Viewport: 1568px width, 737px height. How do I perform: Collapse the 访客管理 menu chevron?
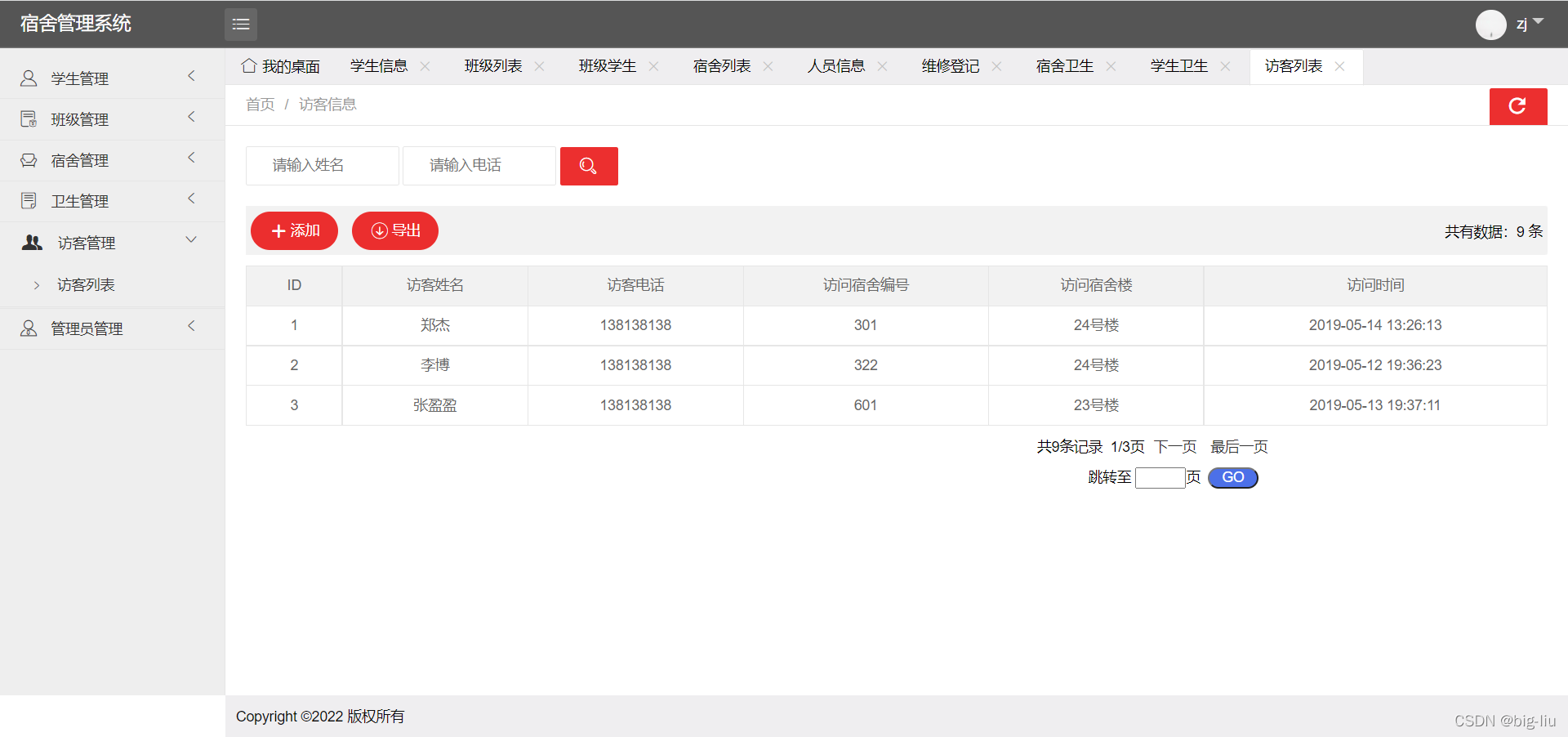pyautogui.click(x=192, y=239)
